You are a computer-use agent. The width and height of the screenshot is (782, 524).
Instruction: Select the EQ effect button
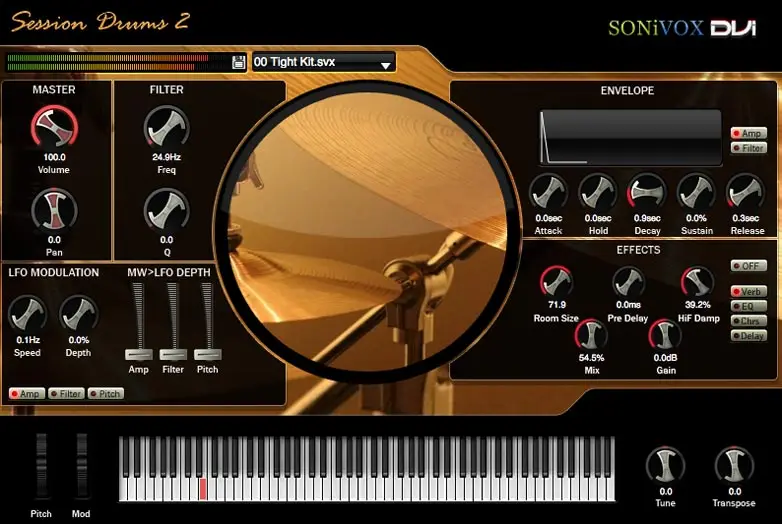click(x=749, y=307)
